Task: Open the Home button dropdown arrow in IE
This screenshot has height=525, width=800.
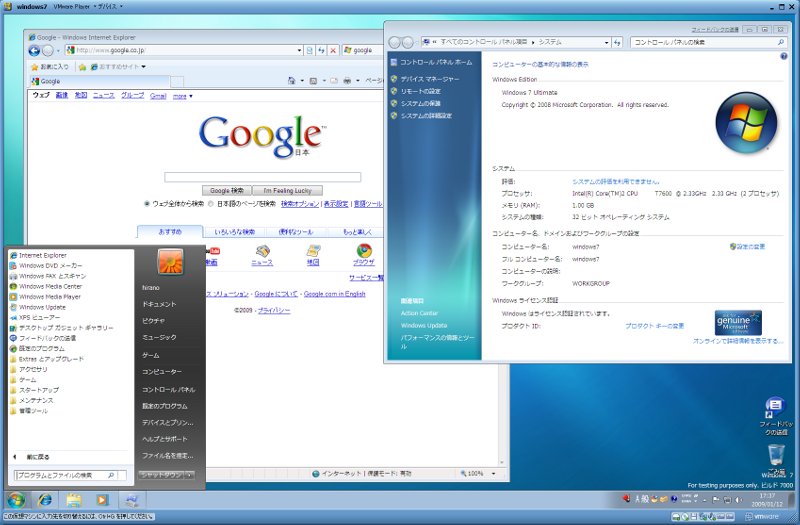Action: click(x=302, y=81)
